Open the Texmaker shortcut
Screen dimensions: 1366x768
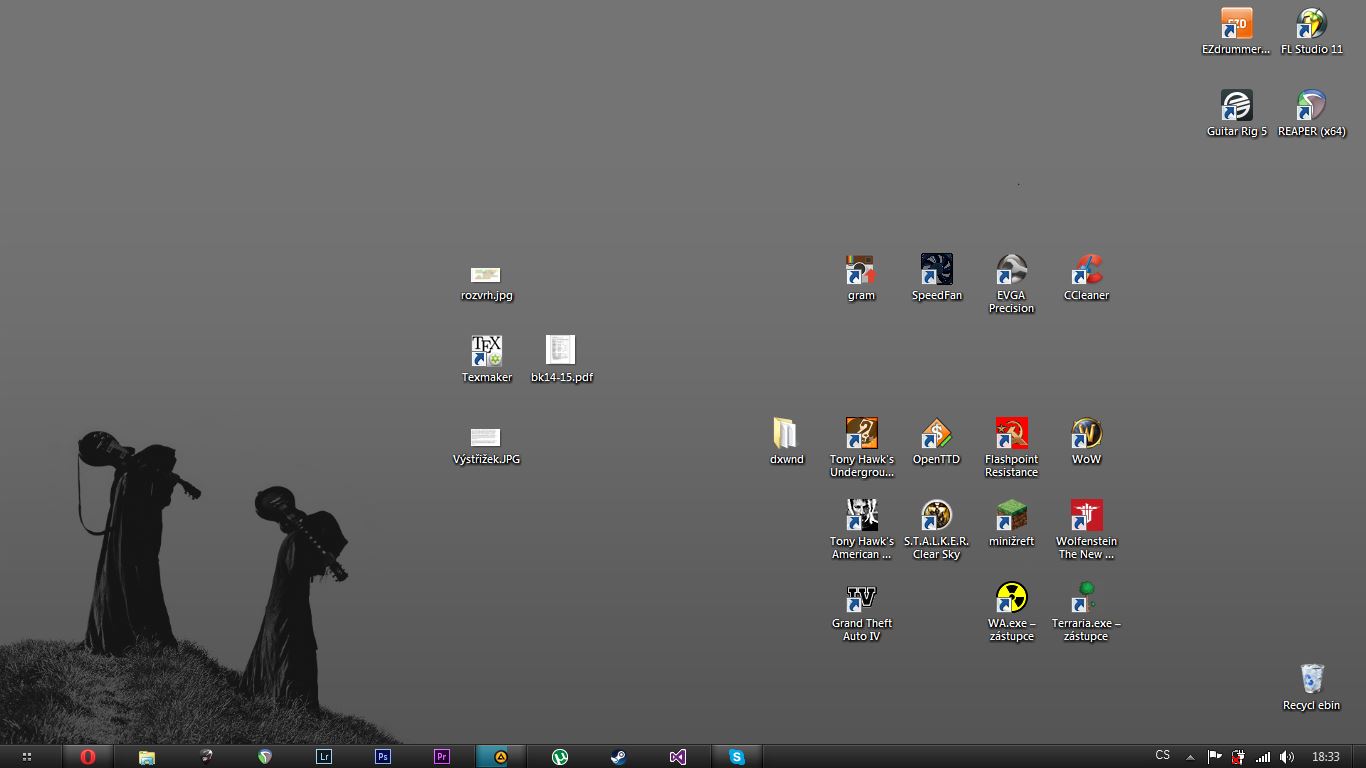click(x=486, y=359)
